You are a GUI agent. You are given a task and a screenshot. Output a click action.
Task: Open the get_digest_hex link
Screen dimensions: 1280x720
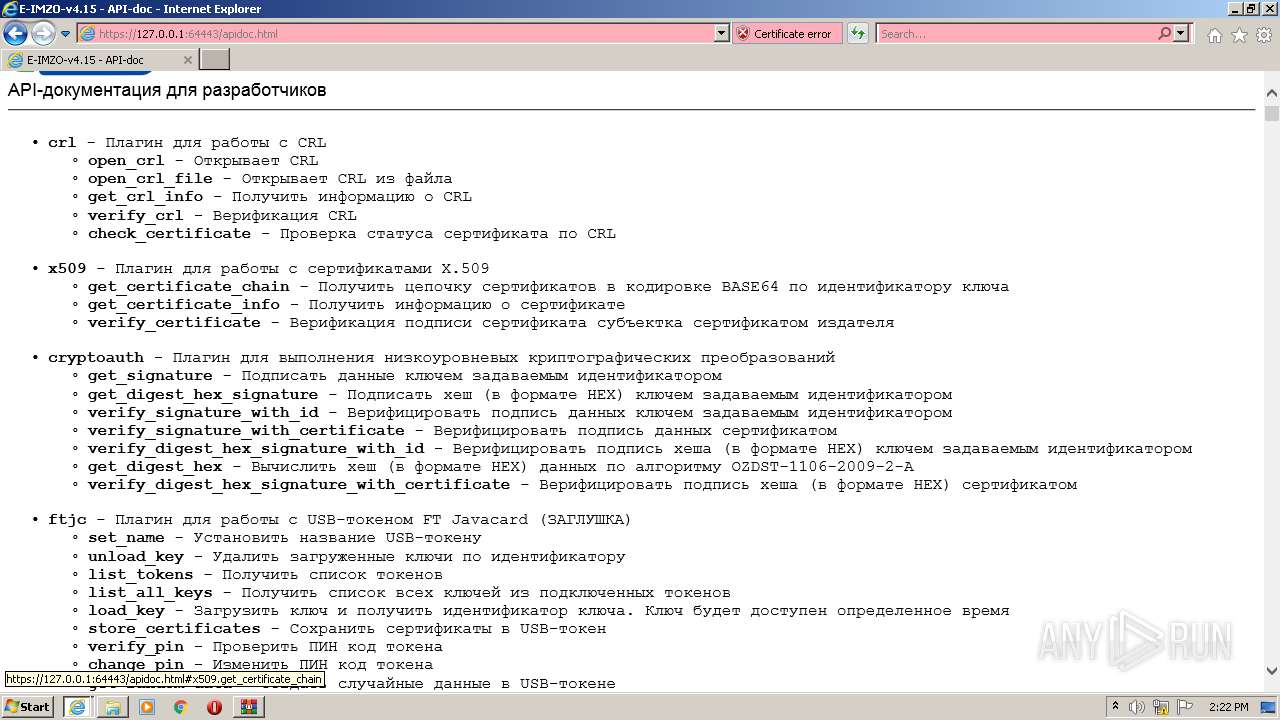(x=155, y=466)
